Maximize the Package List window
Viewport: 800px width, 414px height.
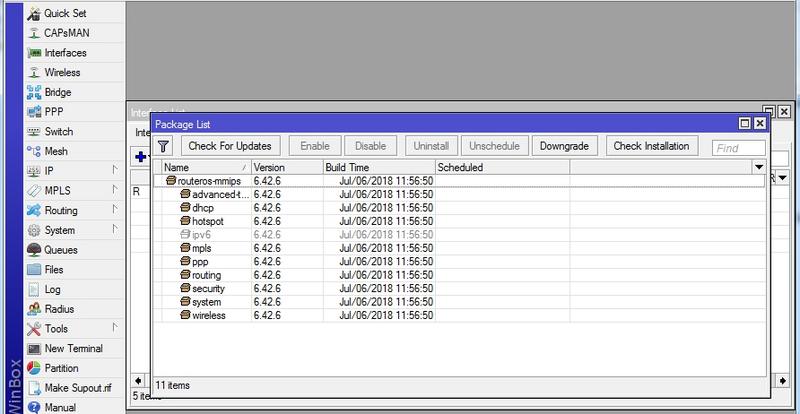pos(745,124)
